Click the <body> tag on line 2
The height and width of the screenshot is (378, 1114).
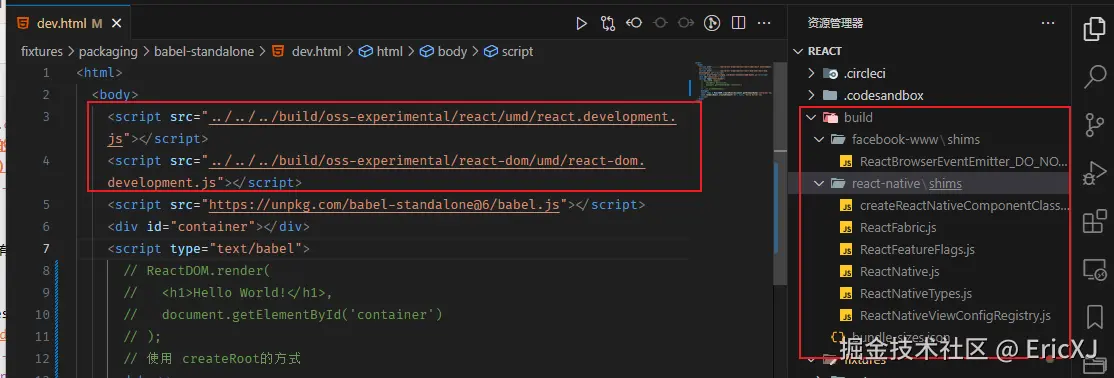[114, 95]
